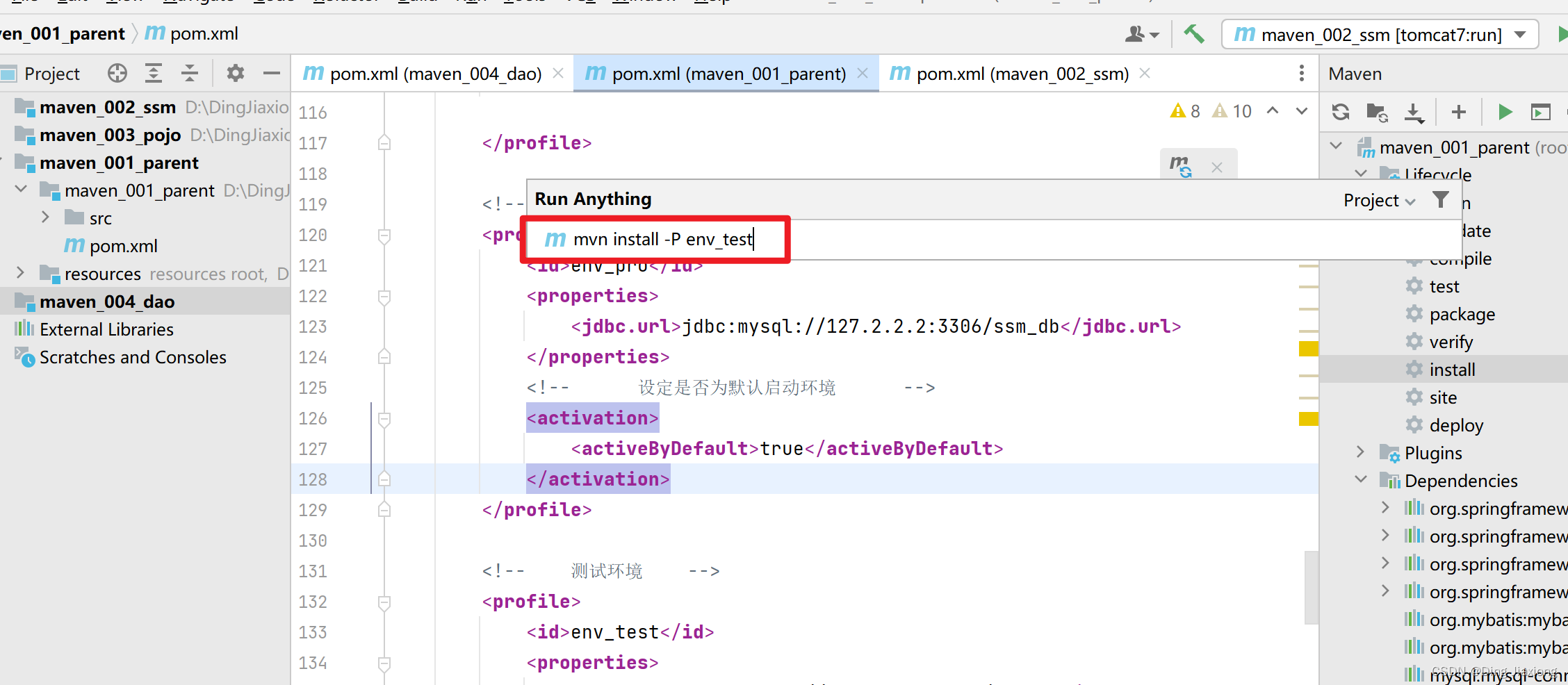This screenshot has height=685, width=1568.
Task: Run Maven build green arrow
Action: click(x=1505, y=111)
